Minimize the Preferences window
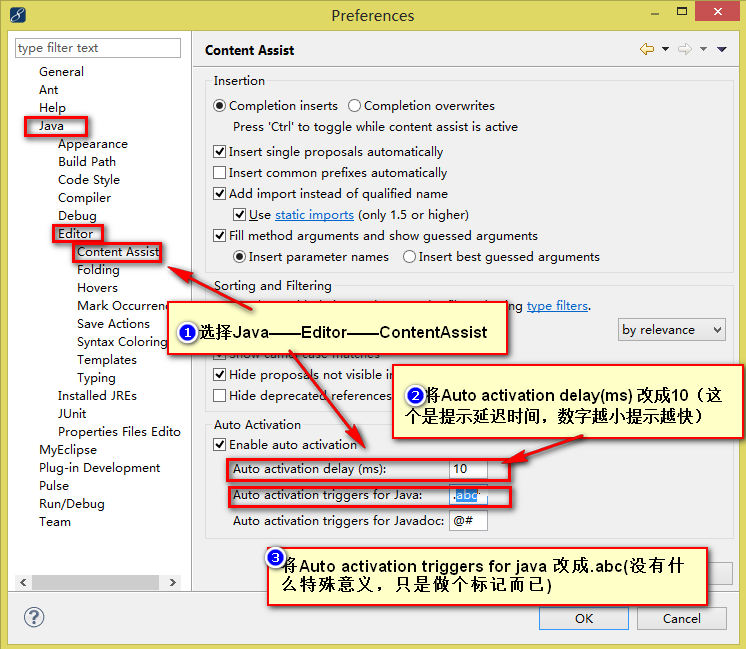Viewport: 746px width, 649px height. [x=655, y=13]
